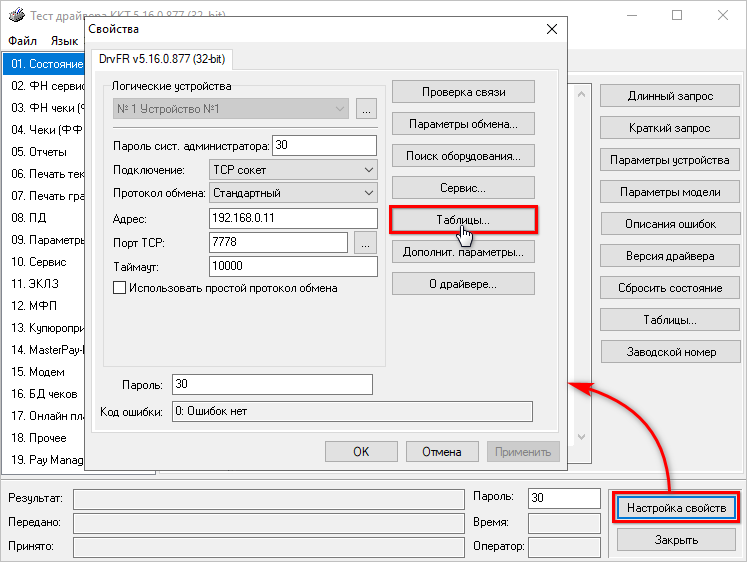The width and height of the screenshot is (747, 562).
Task: Expand the Протокол обмена dropdown
Action: tap(368, 193)
